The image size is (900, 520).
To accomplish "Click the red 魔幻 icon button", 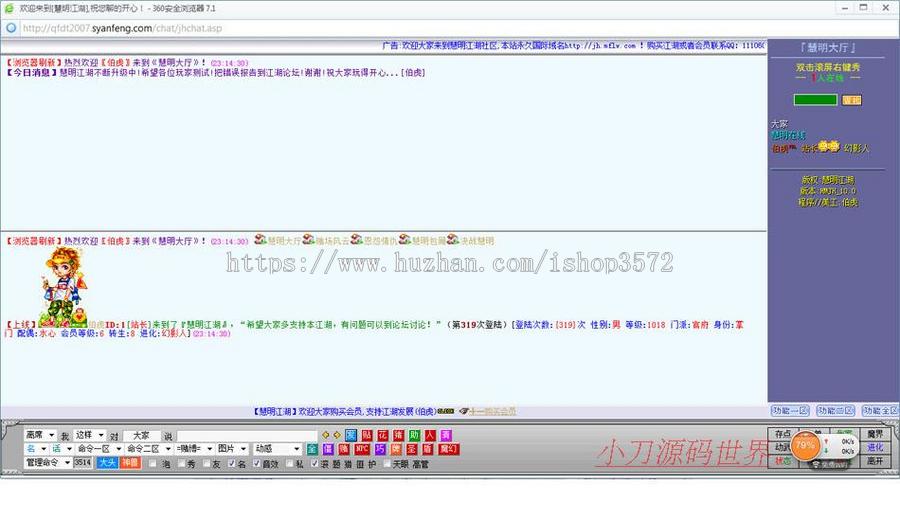I will pos(448,449).
